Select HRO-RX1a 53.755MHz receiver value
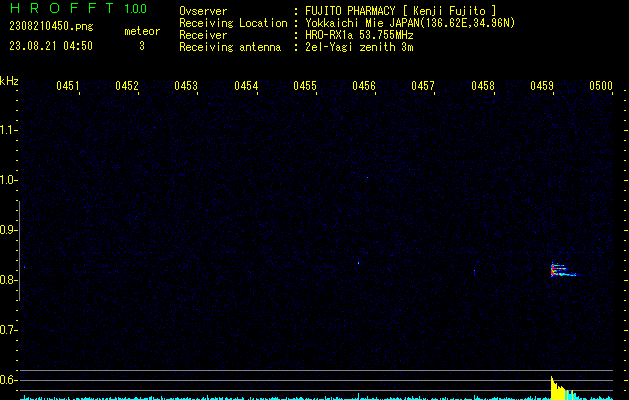The width and height of the screenshot is (629, 400). point(359,35)
